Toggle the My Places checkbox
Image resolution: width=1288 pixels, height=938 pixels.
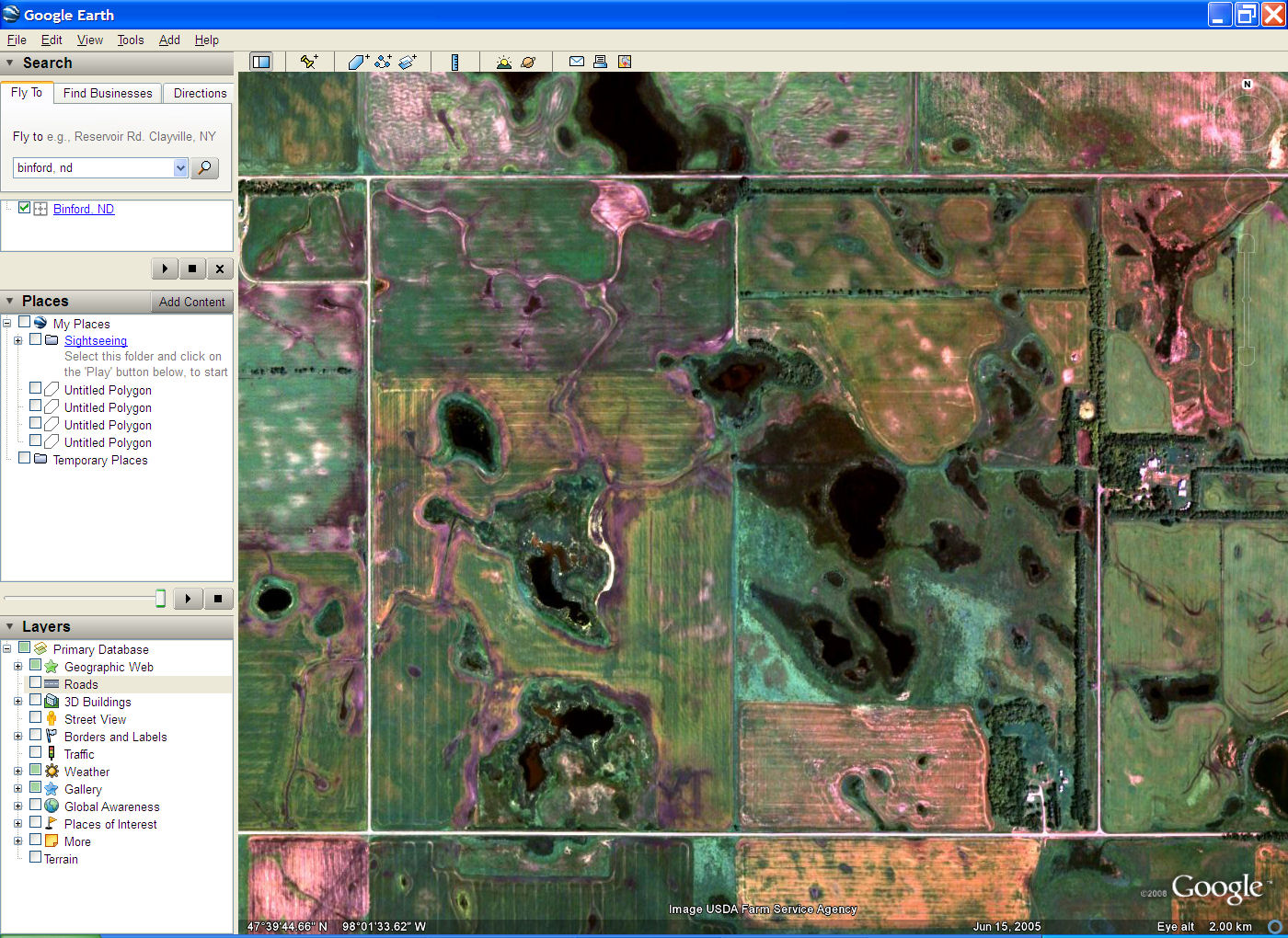[x=25, y=323]
